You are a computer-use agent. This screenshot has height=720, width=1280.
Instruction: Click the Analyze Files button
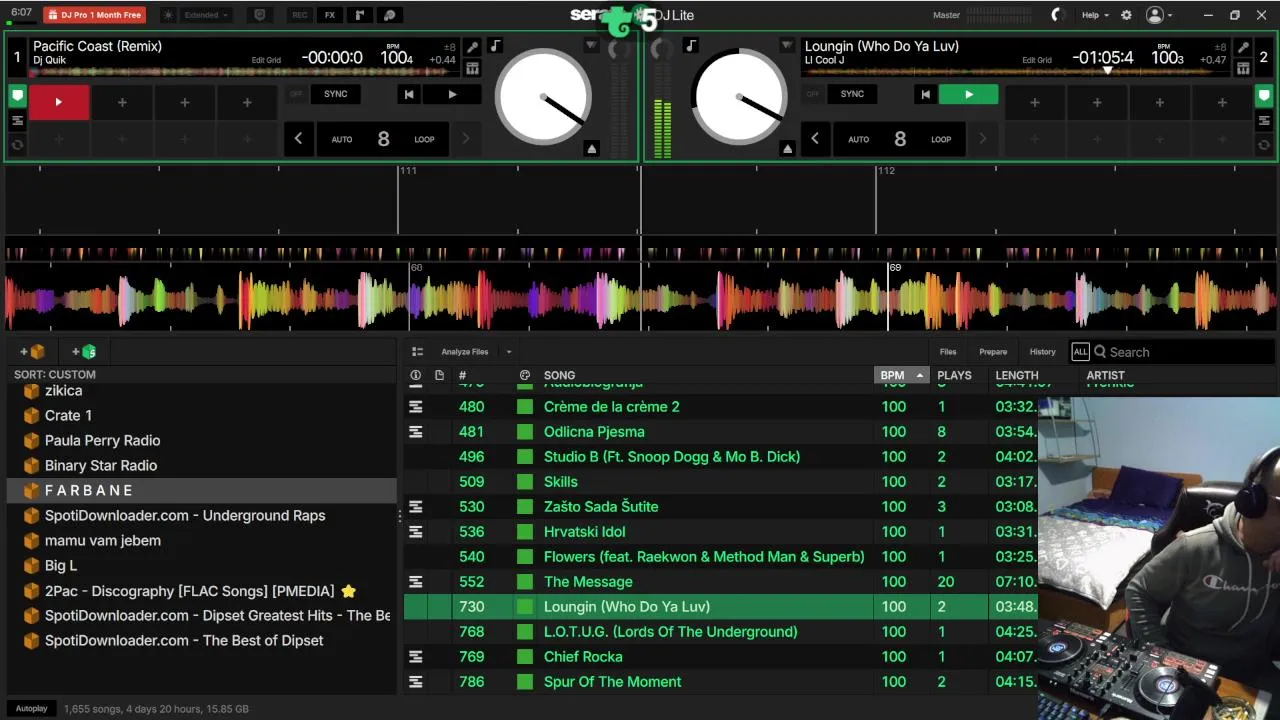pyautogui.click(x=465, y=352)
